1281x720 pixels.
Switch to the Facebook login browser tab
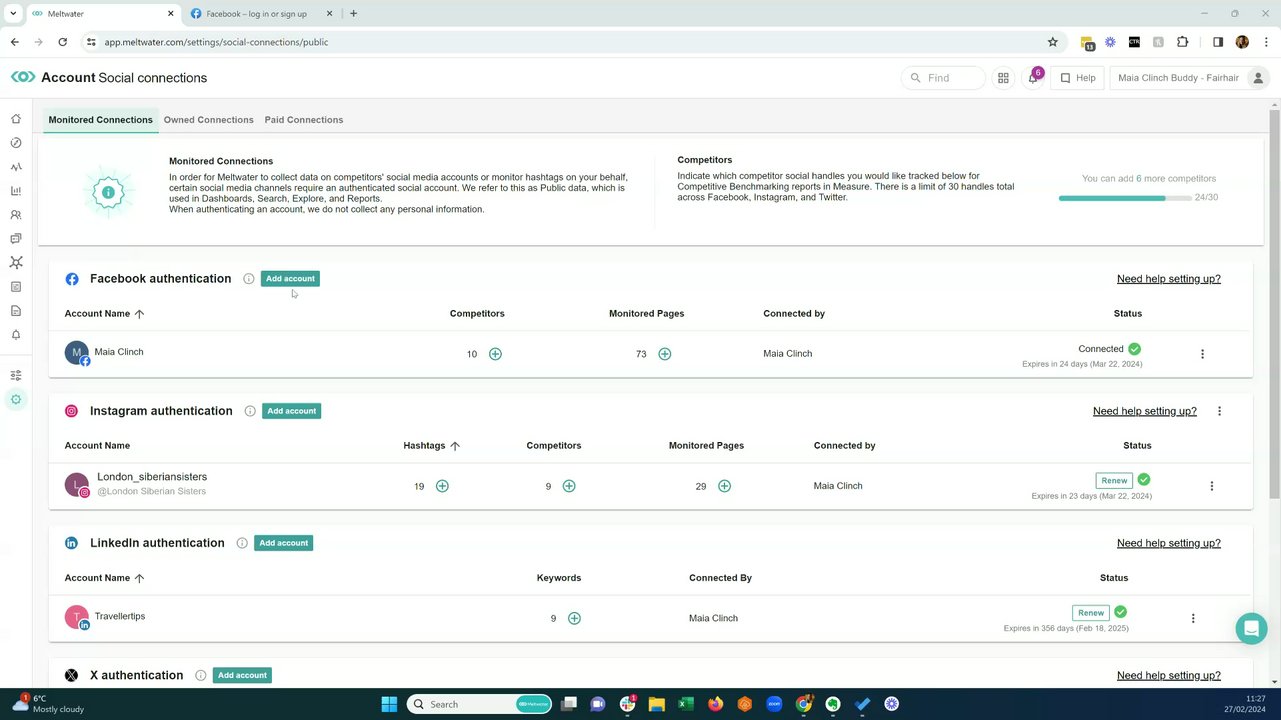(260, 14)
